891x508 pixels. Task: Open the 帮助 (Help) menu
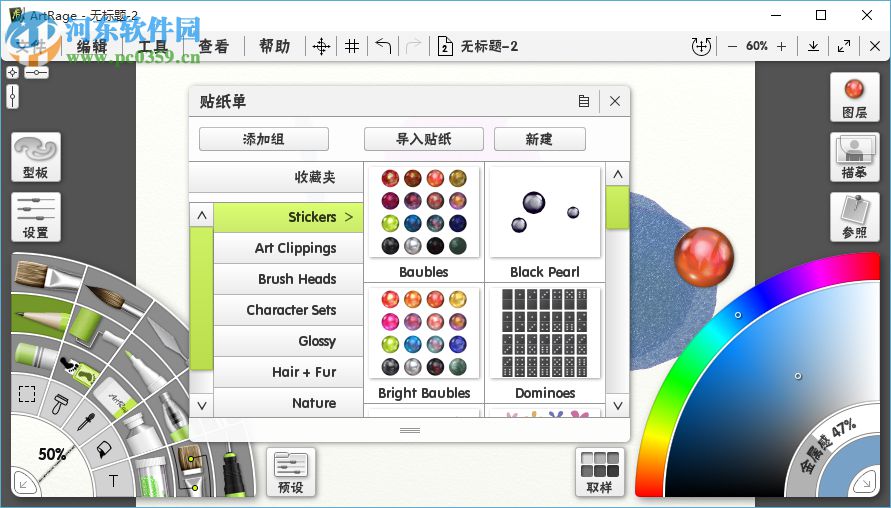pos(274,47)
